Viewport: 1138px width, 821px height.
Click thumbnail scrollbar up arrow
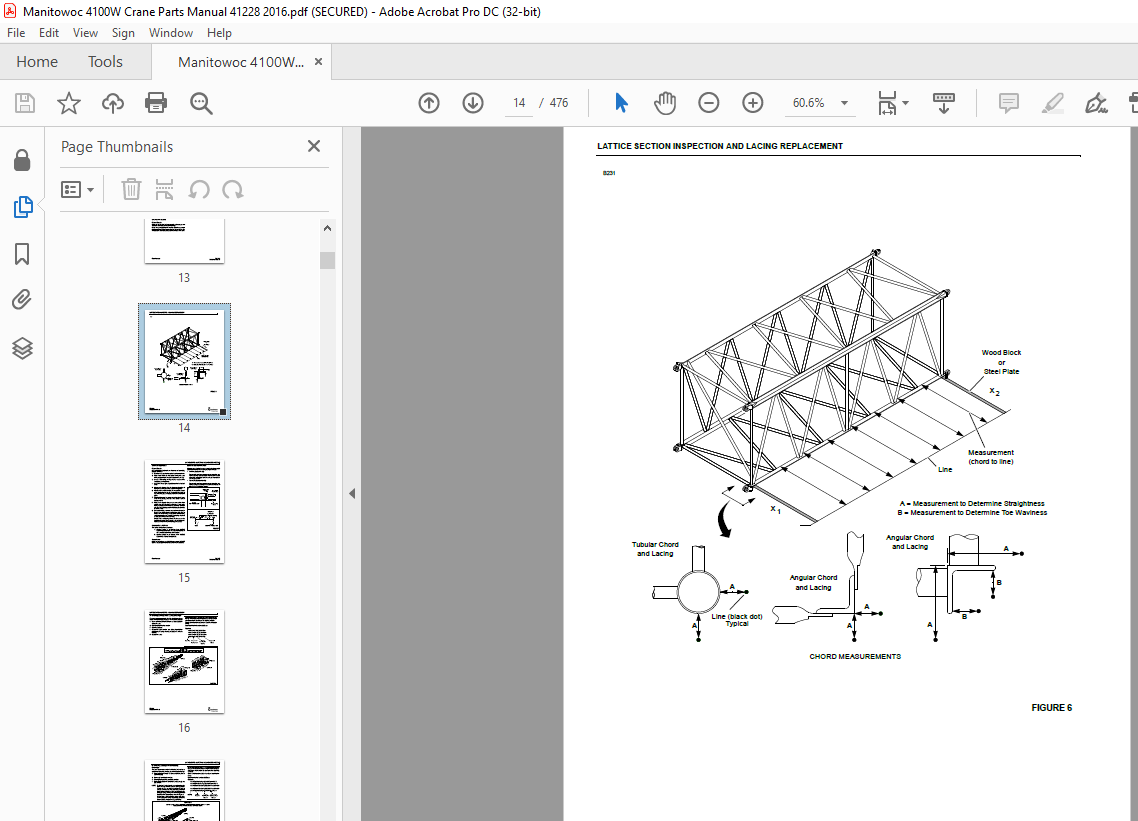[327, 228]
